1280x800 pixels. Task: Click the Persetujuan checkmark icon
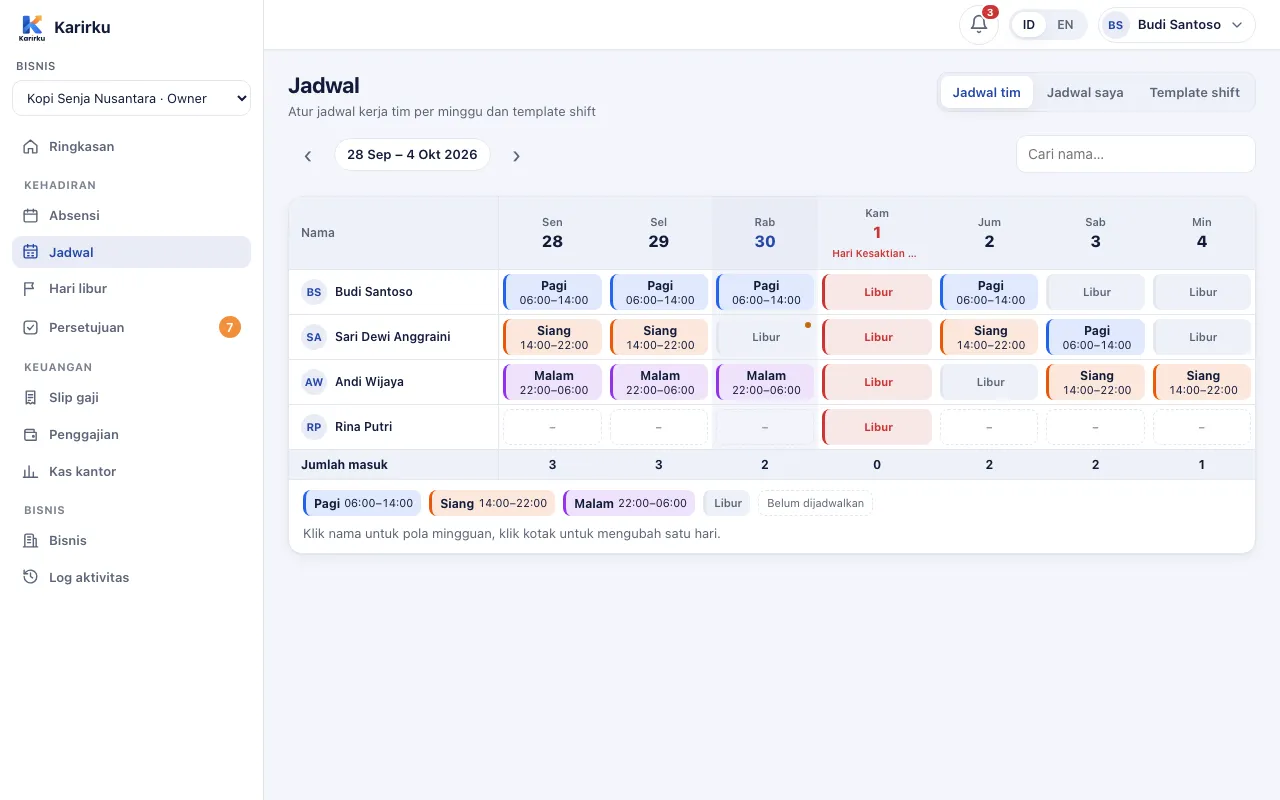coord(30,328)
